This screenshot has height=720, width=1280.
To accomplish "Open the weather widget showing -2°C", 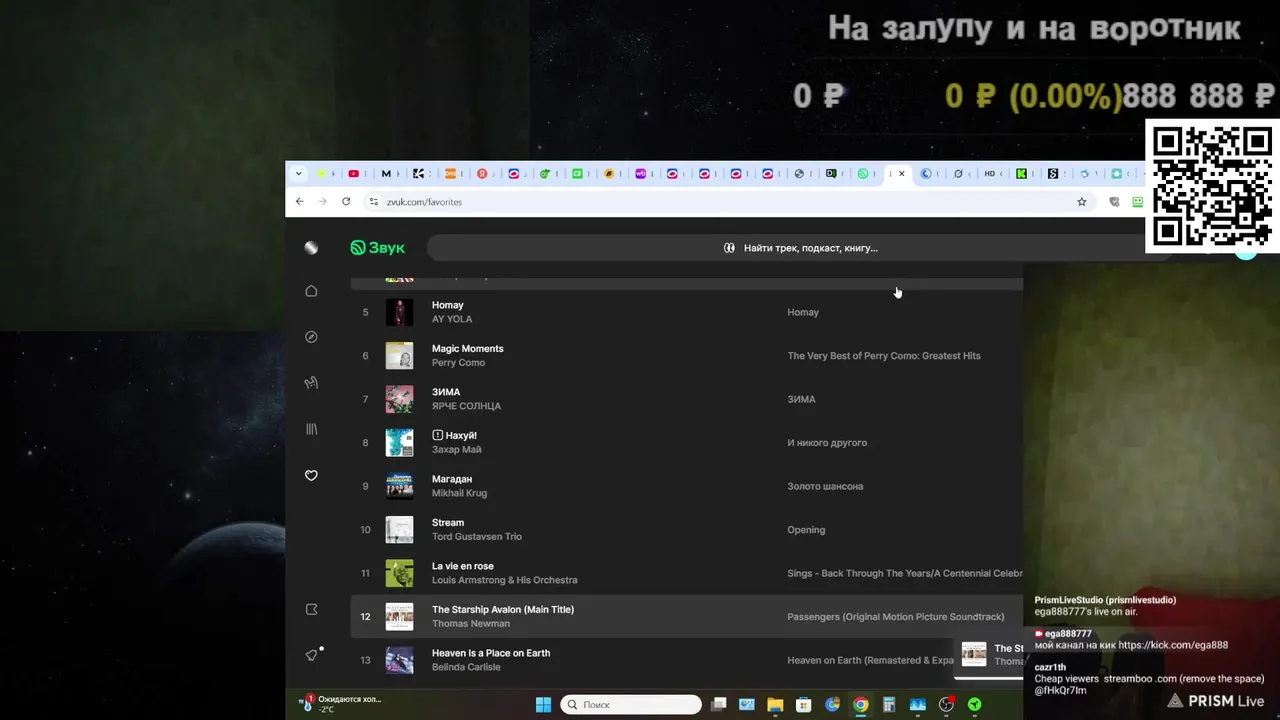I will pos(342,704).
